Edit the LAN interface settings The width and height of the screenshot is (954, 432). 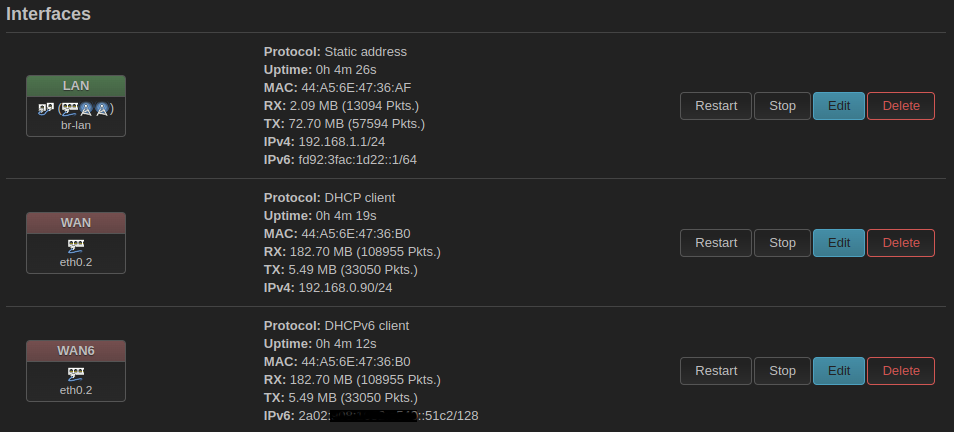point(839,106)
